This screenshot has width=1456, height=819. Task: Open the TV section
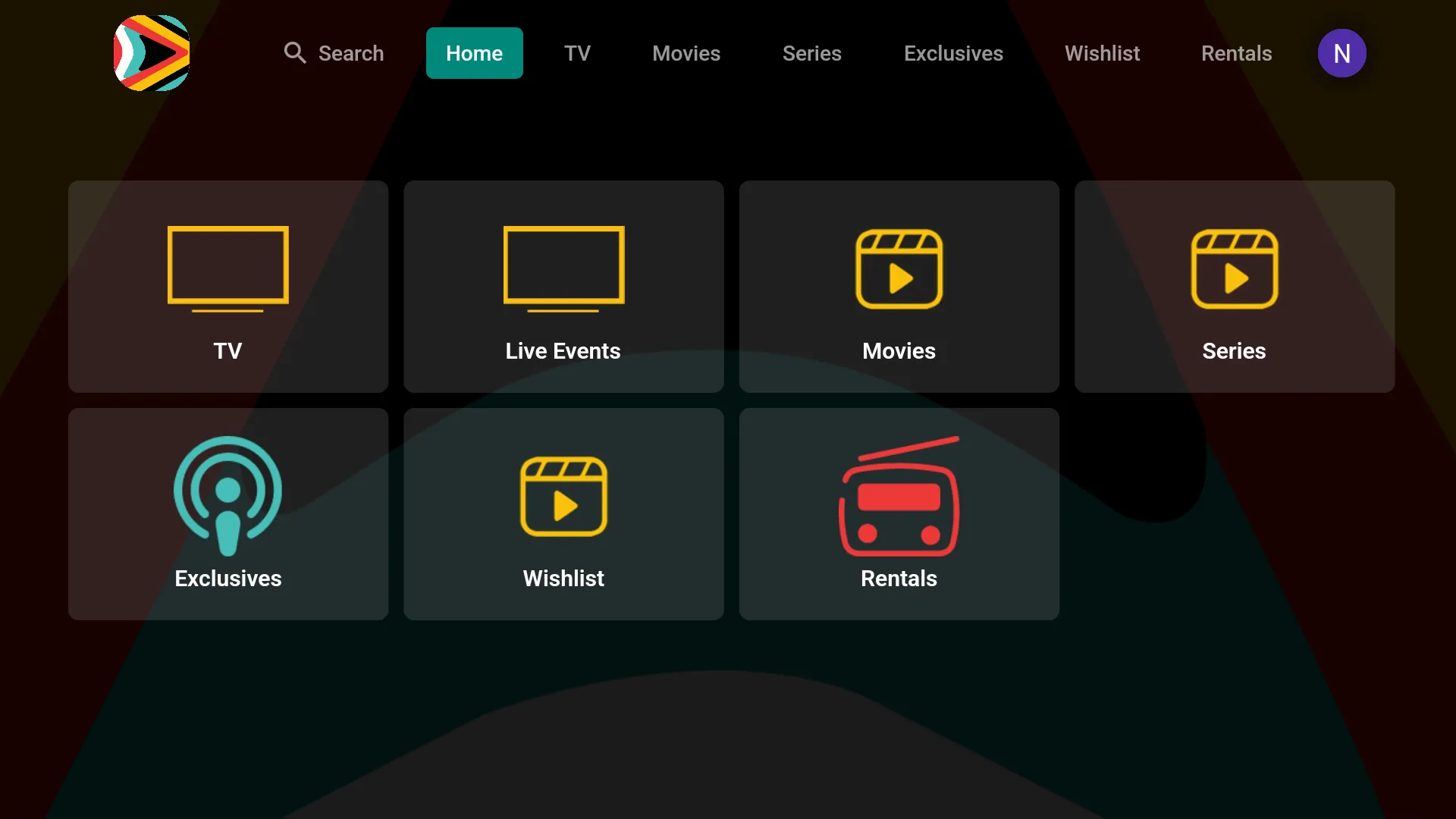click(228, 286)
